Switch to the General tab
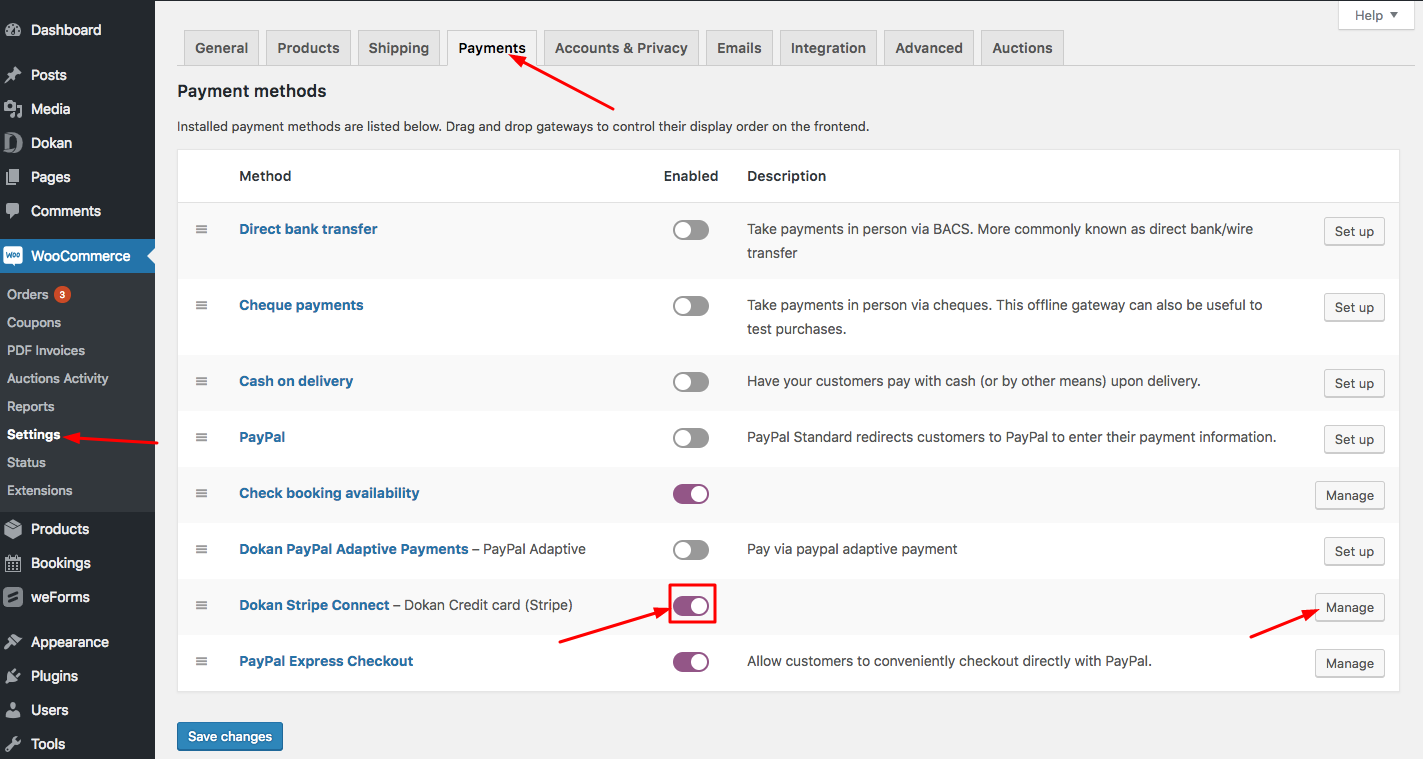Image resolution: width=1423 pixels, height=759 pixels. (x=221, y=48)
